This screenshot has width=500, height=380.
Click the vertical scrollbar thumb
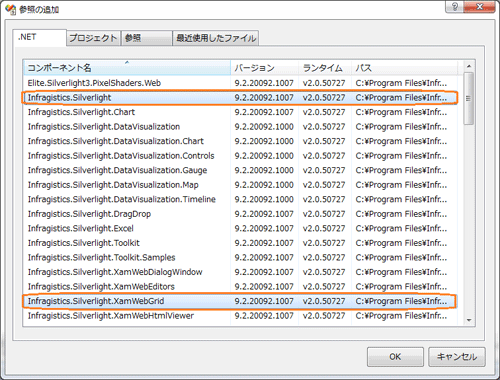[x=469, y=99]
